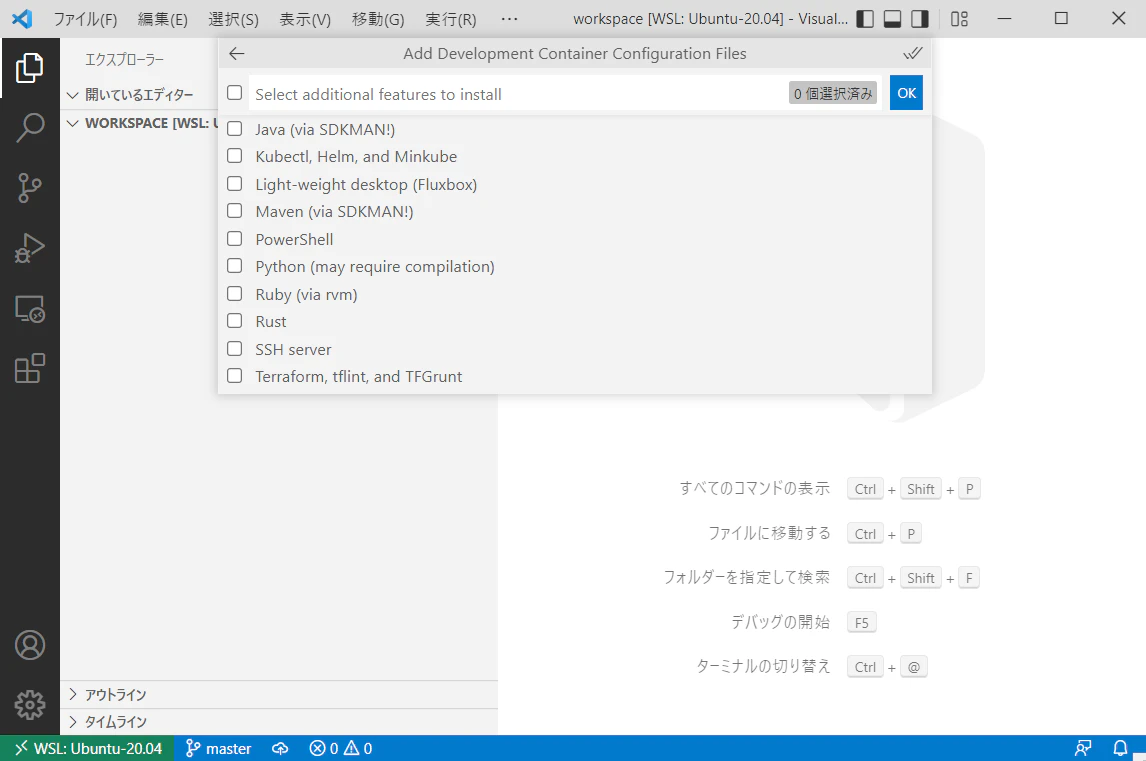Open the 移動(G) menu

(x=378, y=19)
